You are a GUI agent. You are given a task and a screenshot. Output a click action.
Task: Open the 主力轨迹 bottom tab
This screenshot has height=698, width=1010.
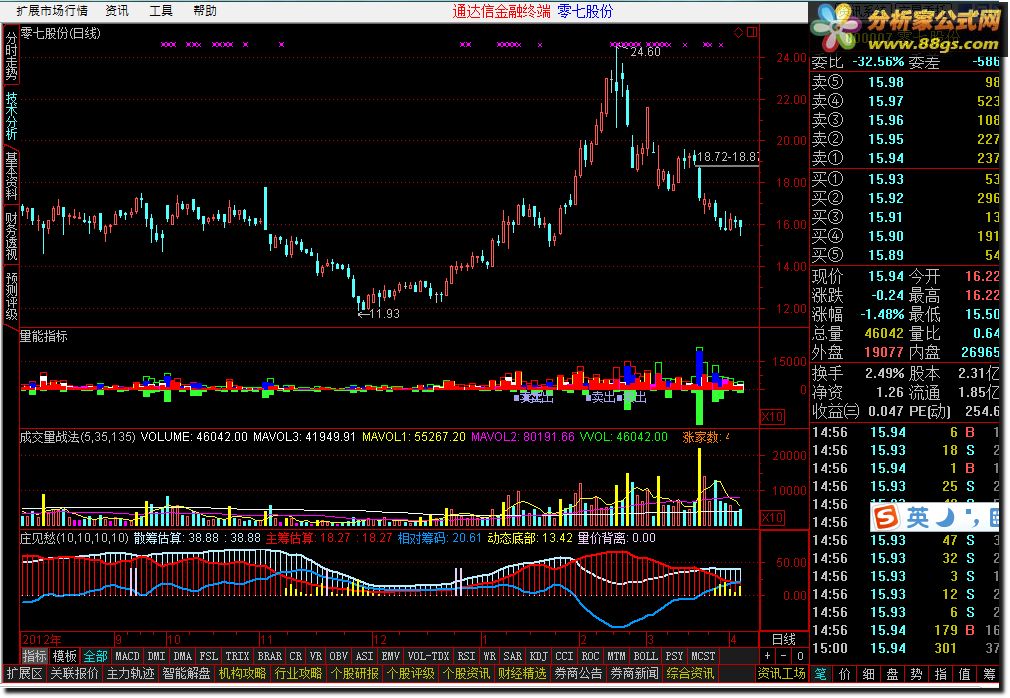(130, 674)
